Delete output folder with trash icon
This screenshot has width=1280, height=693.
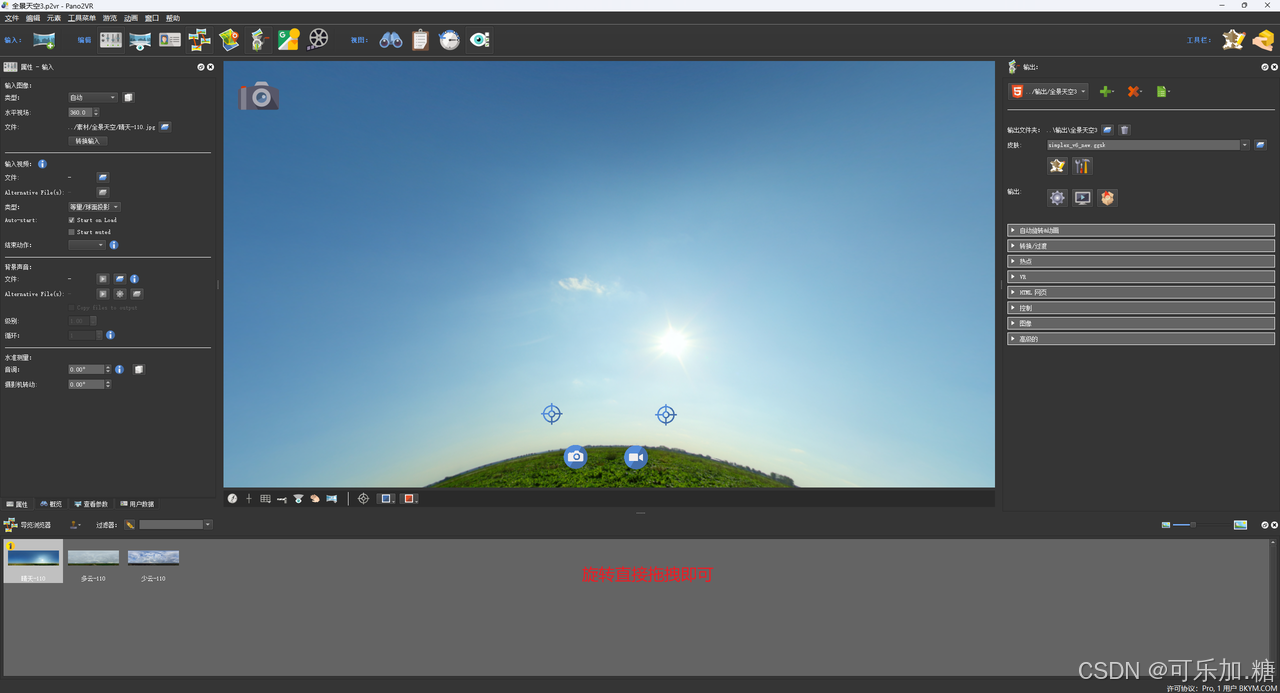click(x=1124, y=130)
